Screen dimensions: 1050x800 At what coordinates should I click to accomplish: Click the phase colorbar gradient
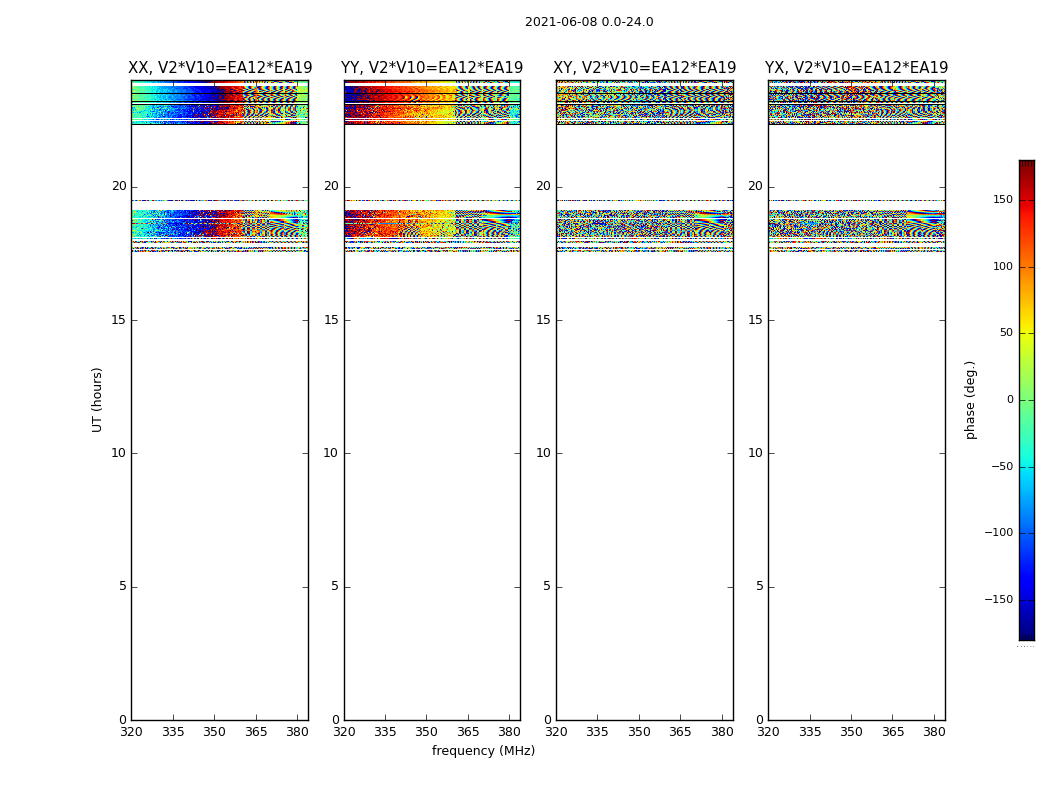tap(1027, 400)
